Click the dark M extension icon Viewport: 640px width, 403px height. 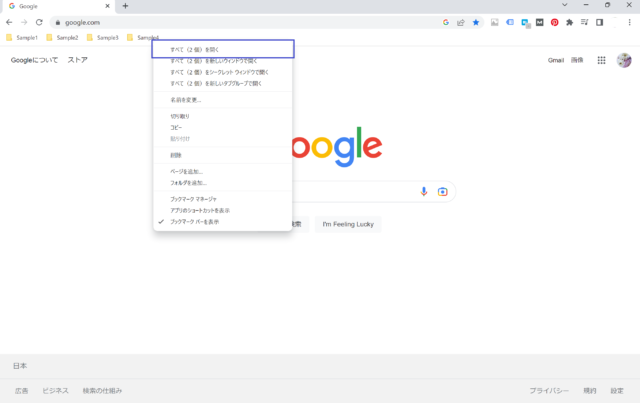click(x=540, y=22)
